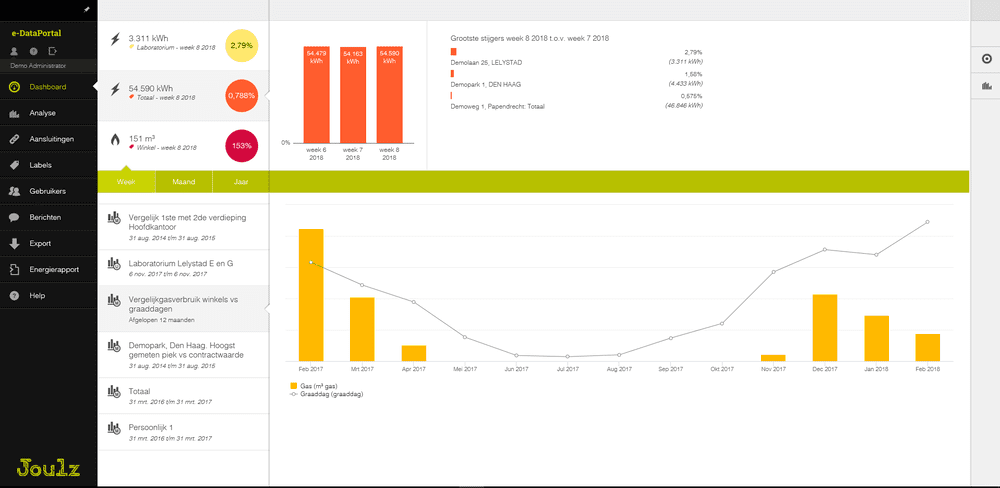Select the Maand period tab

coord(183,182)
